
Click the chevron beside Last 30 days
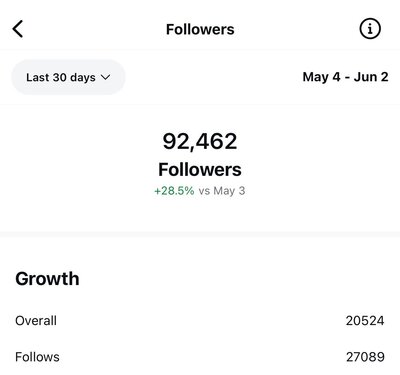click(x=105, y=77)
